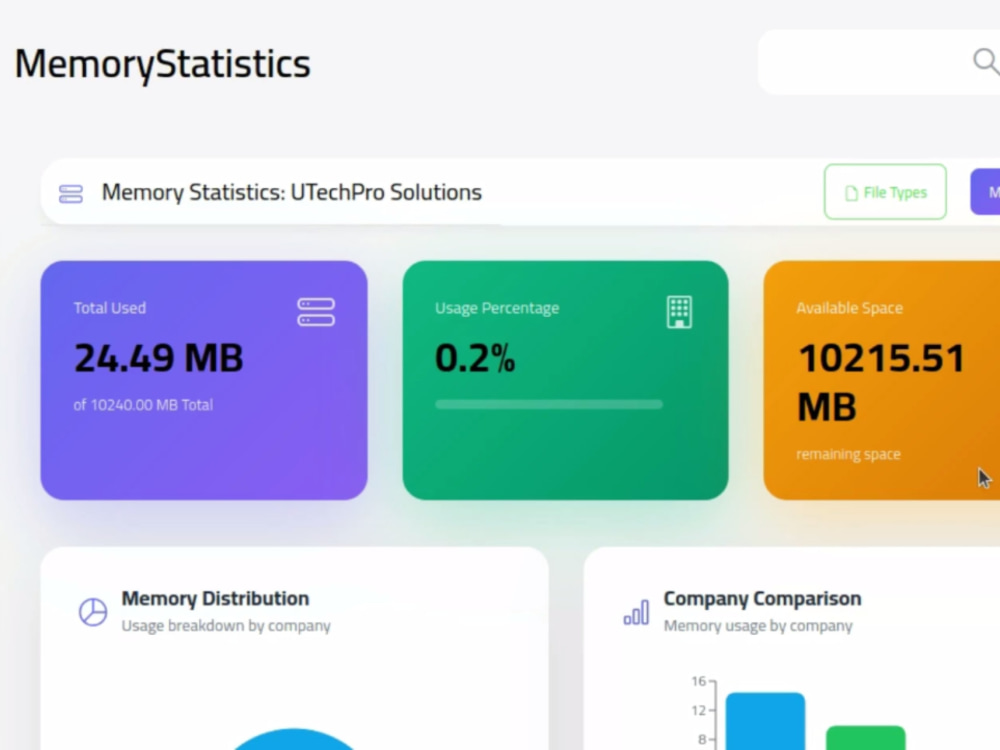Screen dimensions: 1000x750
Task: Open the File Types button
Action: pos(885,192)
